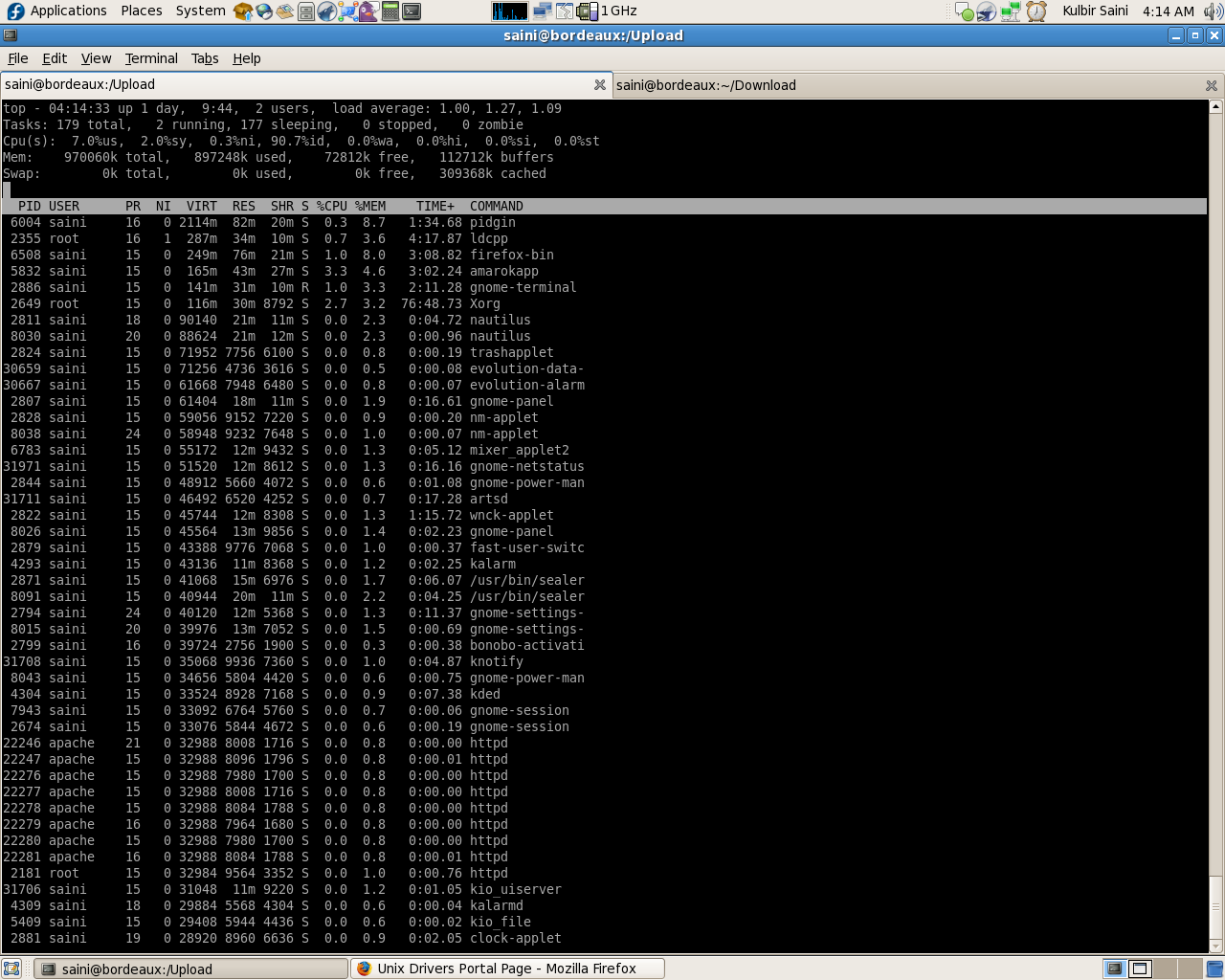Image resolution: width=1225 pixels, height=980 pixels.
Task: Open the Kulbir Saini user switcher
Action: [1095, 11]
